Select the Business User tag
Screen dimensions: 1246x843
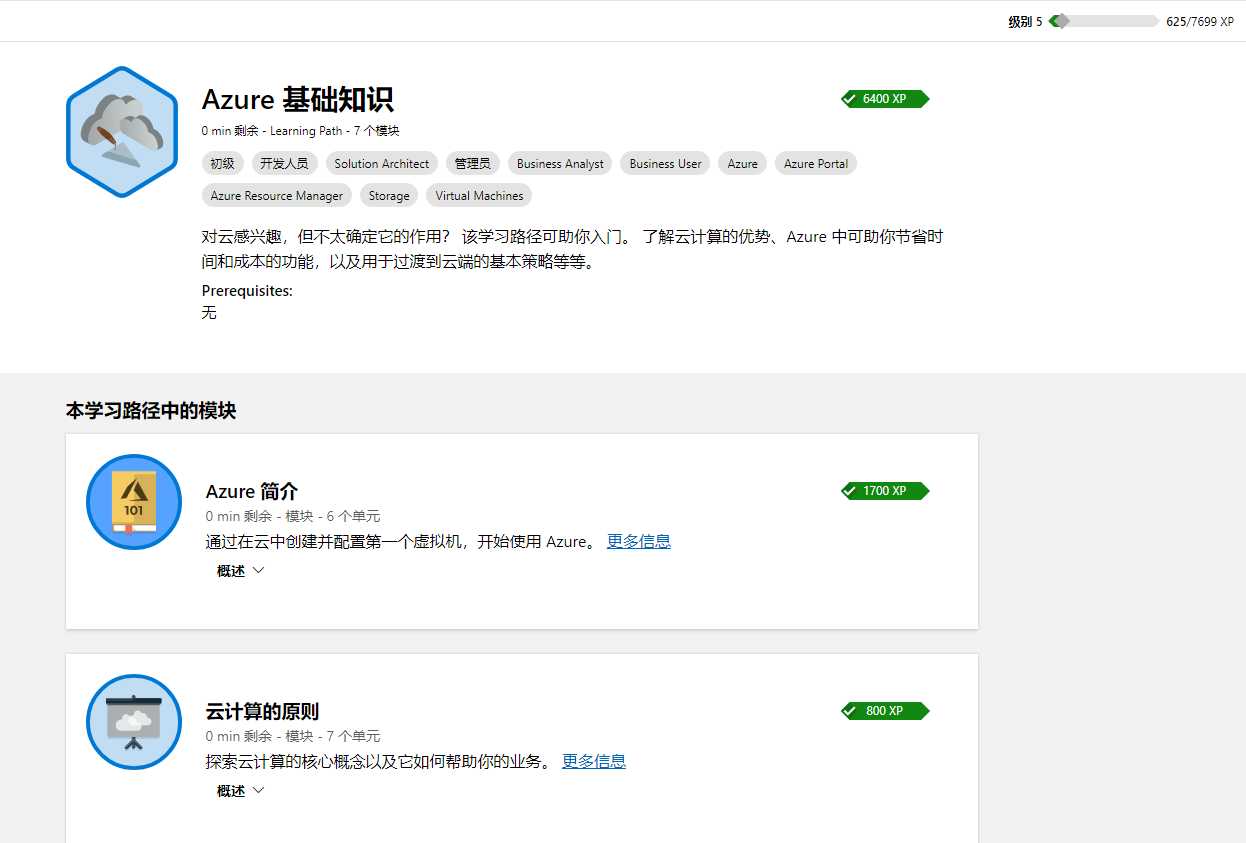coord(665,163)
